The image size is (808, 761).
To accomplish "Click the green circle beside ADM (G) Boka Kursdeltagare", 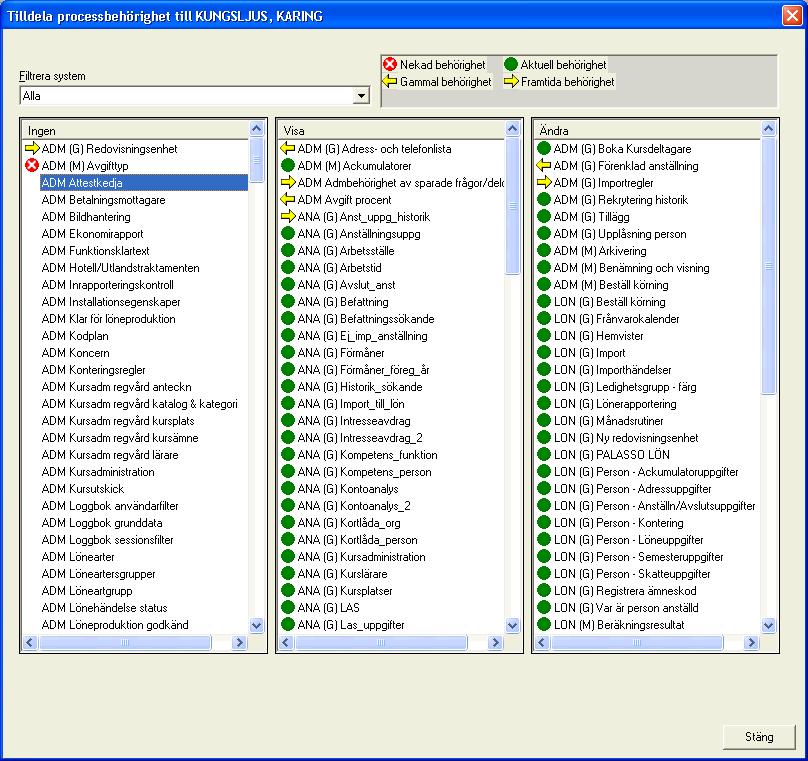I will tap(544, 148).
